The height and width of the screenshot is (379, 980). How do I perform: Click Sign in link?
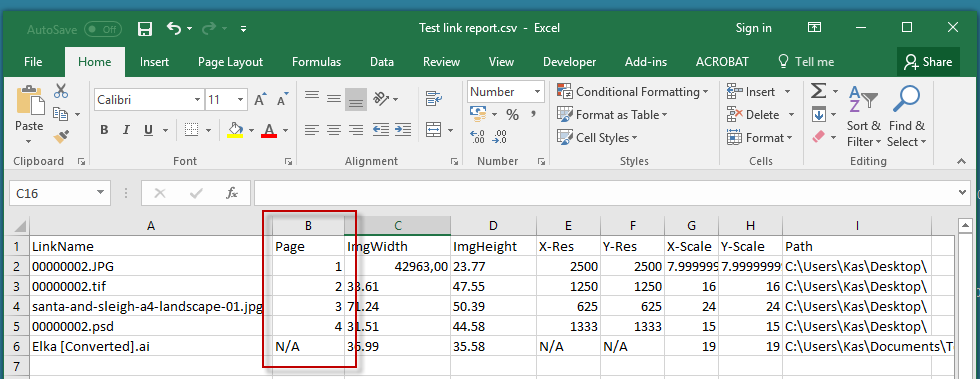754,28
